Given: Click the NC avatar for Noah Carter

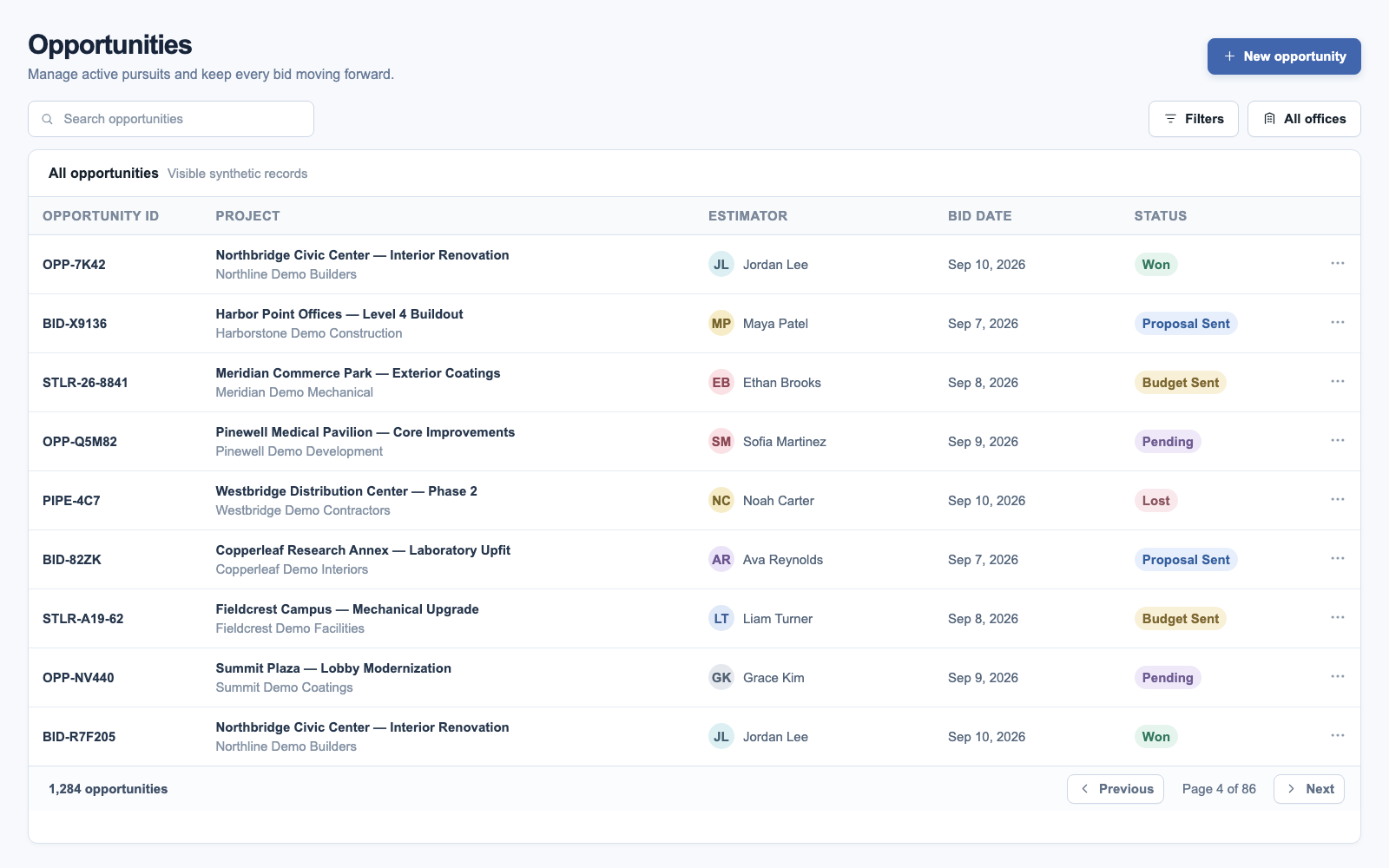Looking at the screenshot, I should click(x=721, y=501).
